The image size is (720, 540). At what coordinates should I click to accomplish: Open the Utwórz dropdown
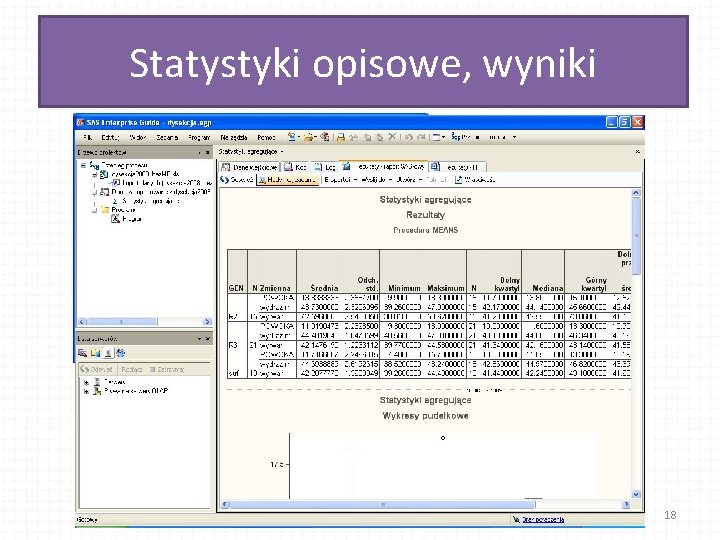point(410,180)
